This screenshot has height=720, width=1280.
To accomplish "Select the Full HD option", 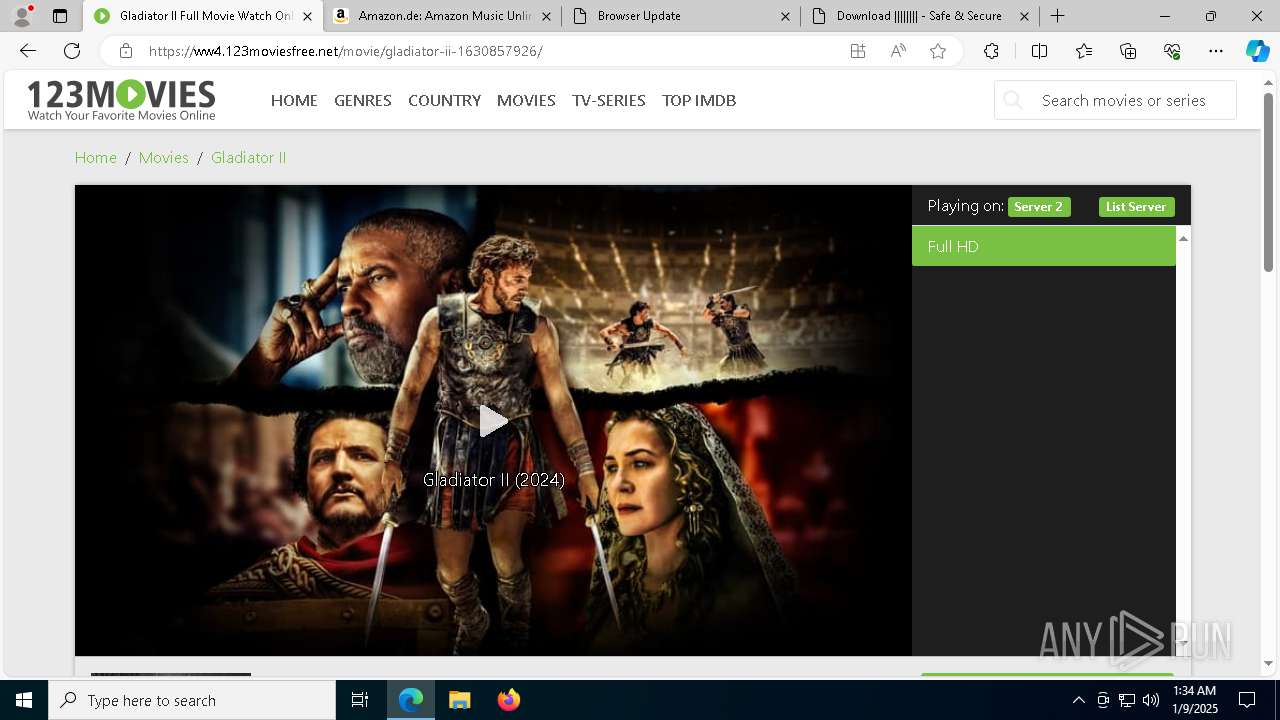I will tap(1043, 246).
